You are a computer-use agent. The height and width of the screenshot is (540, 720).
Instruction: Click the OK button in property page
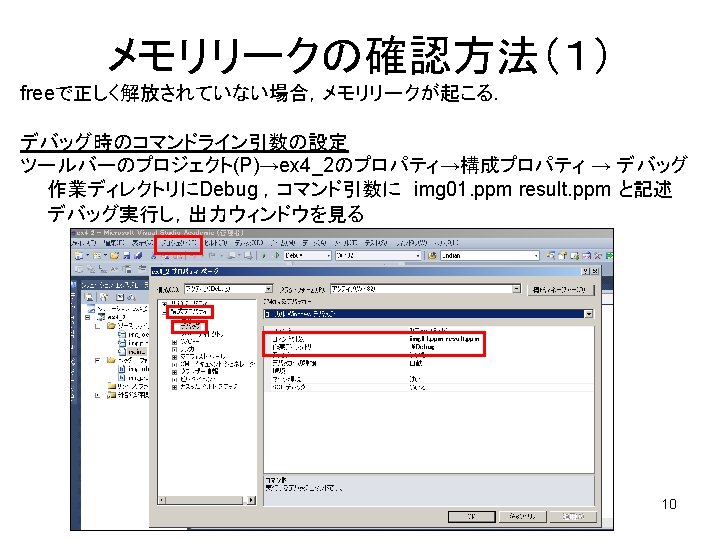coord(472,517)
